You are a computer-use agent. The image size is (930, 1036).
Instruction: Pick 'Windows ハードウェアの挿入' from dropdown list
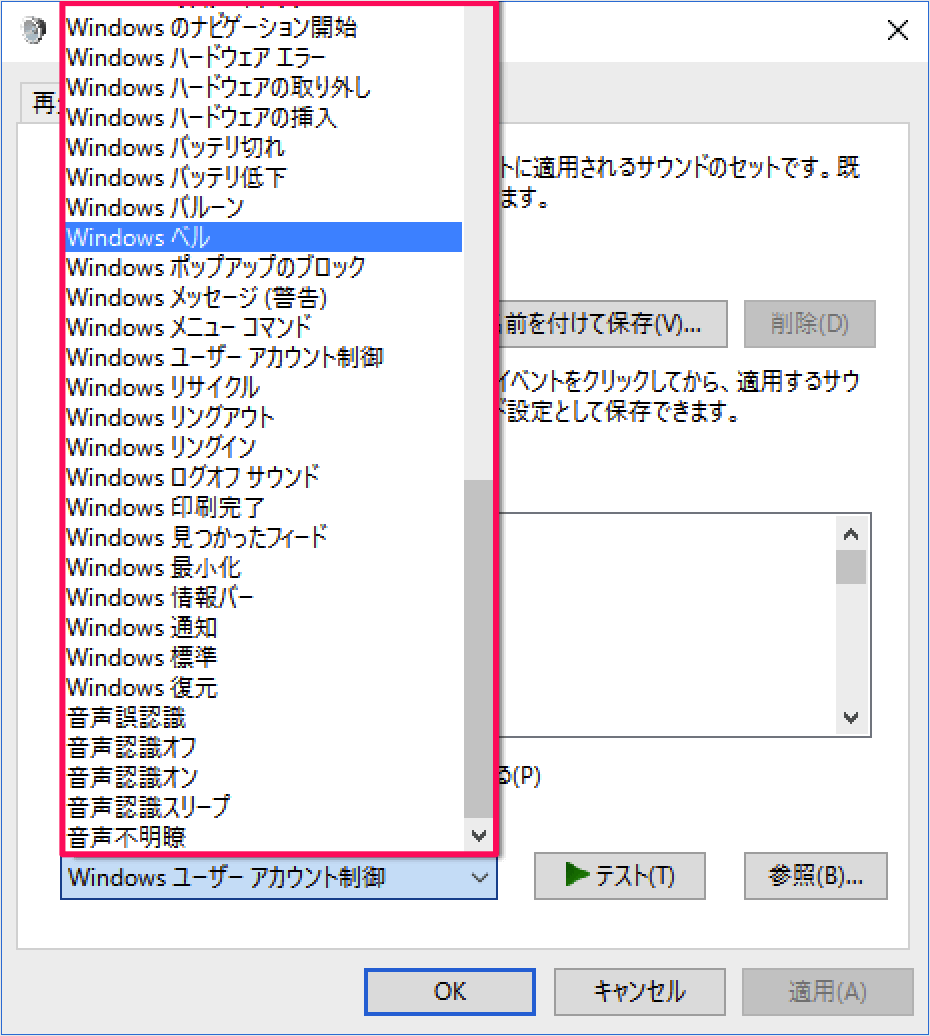(264, 118)
